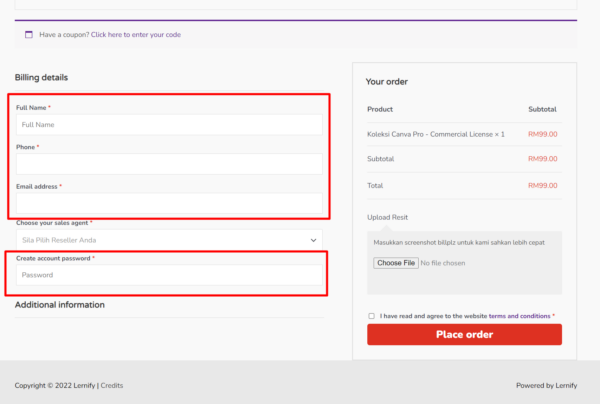This screenshot has width=600, height=404.
Task: Focus the Create account password field
Action: click(169, 274)
